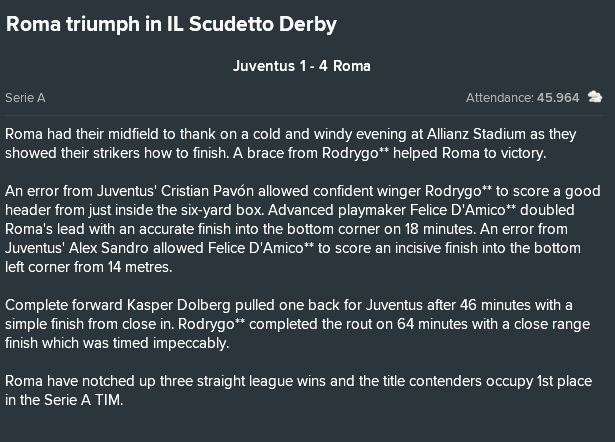Click Rodrygo after the words confident winger
Screen dimensions: 615x442
point(454,191)
